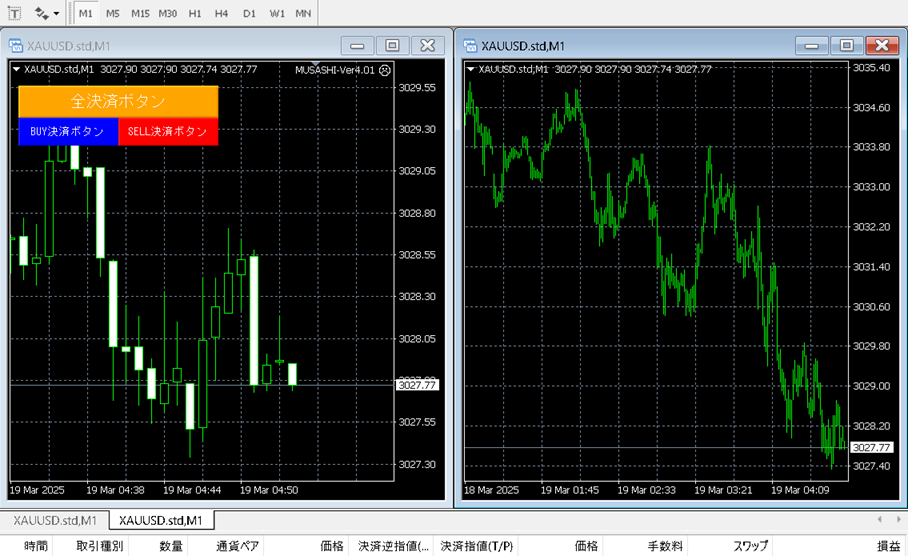The width and height of the screenshot is (908, 556).
Task: Close the left XAUUSD chart window
Action: pyautogui.click(x=427, y=45)
